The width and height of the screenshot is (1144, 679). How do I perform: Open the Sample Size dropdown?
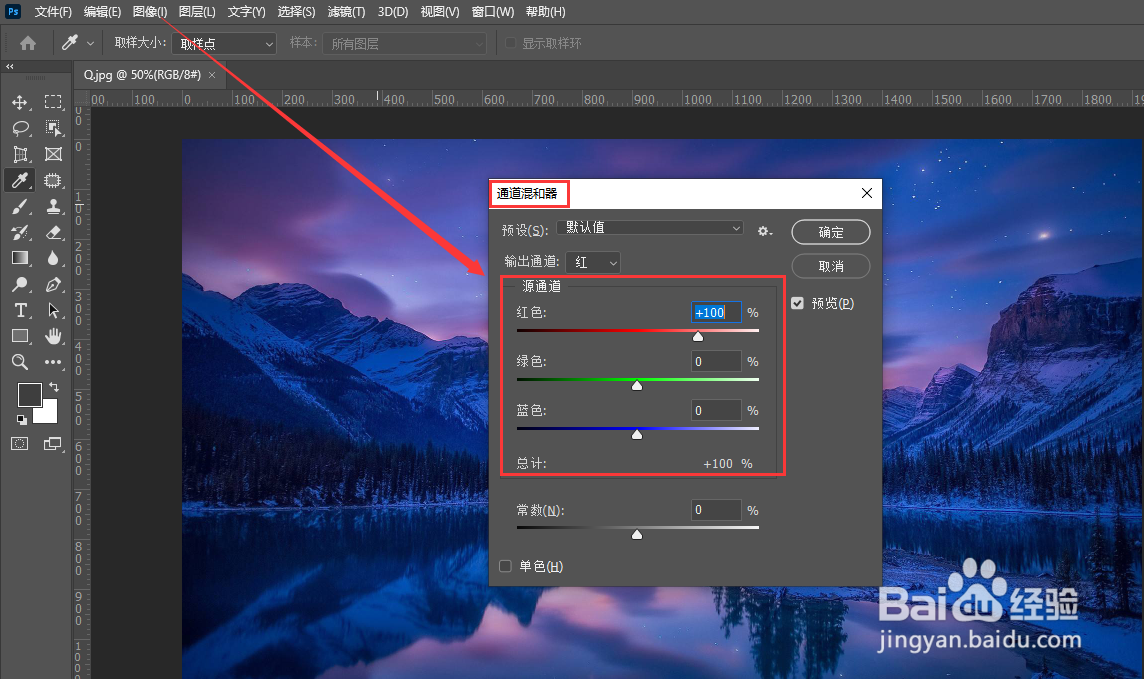(224, 44)
